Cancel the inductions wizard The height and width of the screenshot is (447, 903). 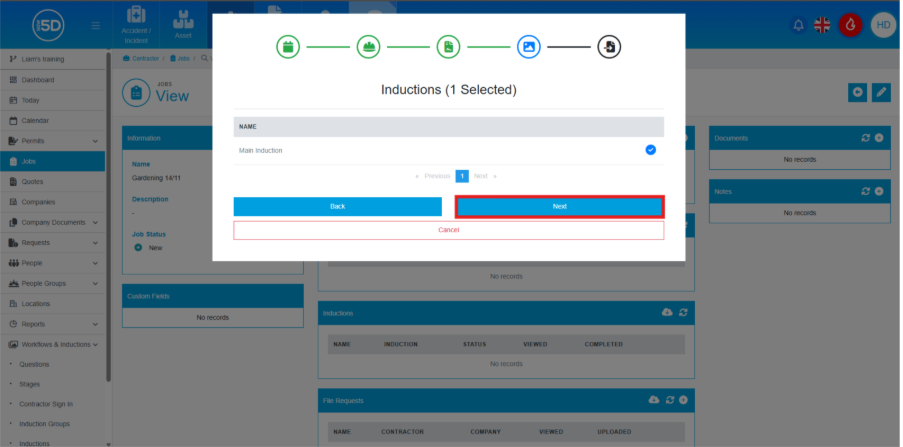pos(448,230)
